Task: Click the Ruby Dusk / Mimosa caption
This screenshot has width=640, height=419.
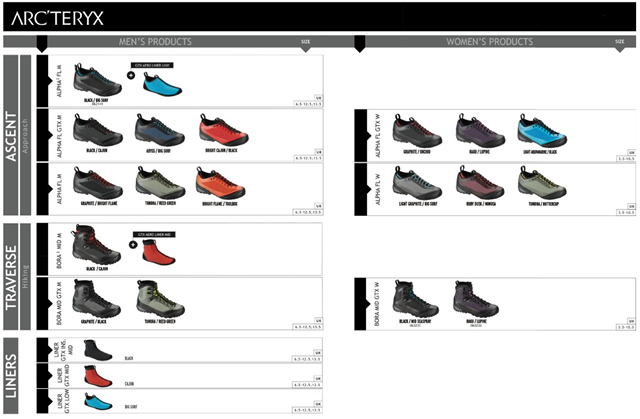Action: tap(481, 204)
